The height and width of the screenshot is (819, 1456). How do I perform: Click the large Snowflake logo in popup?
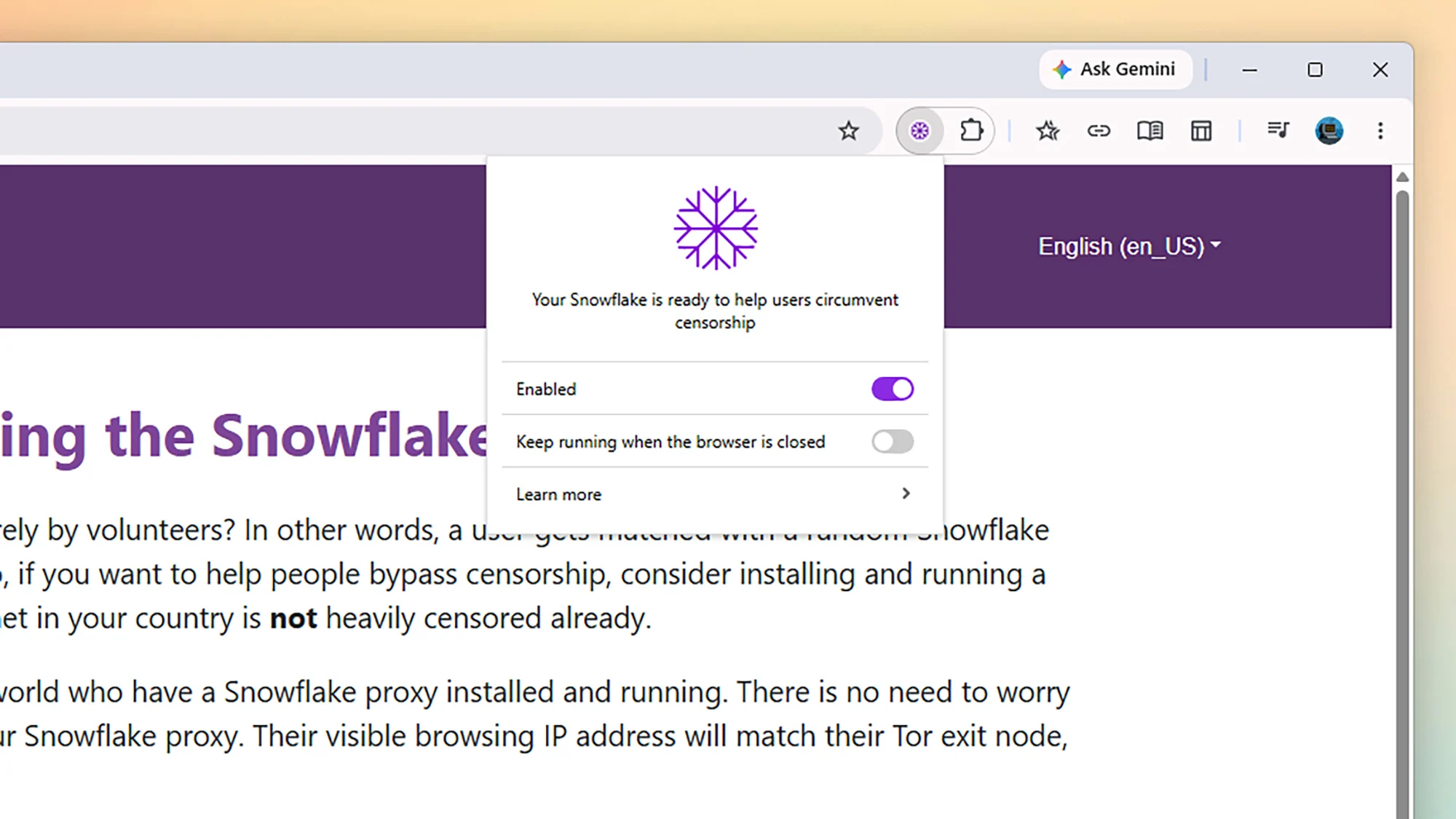coord(716,229)
